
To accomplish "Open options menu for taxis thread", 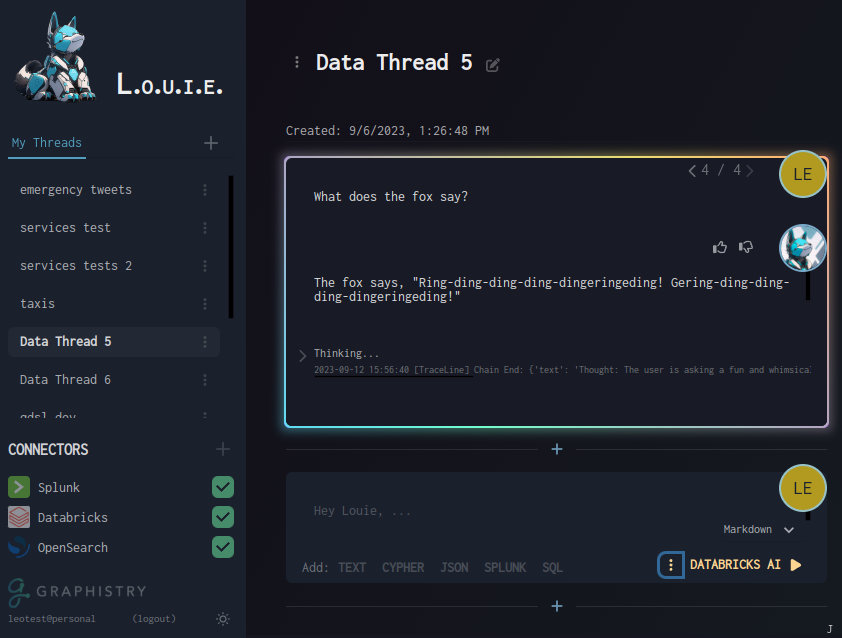I will (205, 304).
